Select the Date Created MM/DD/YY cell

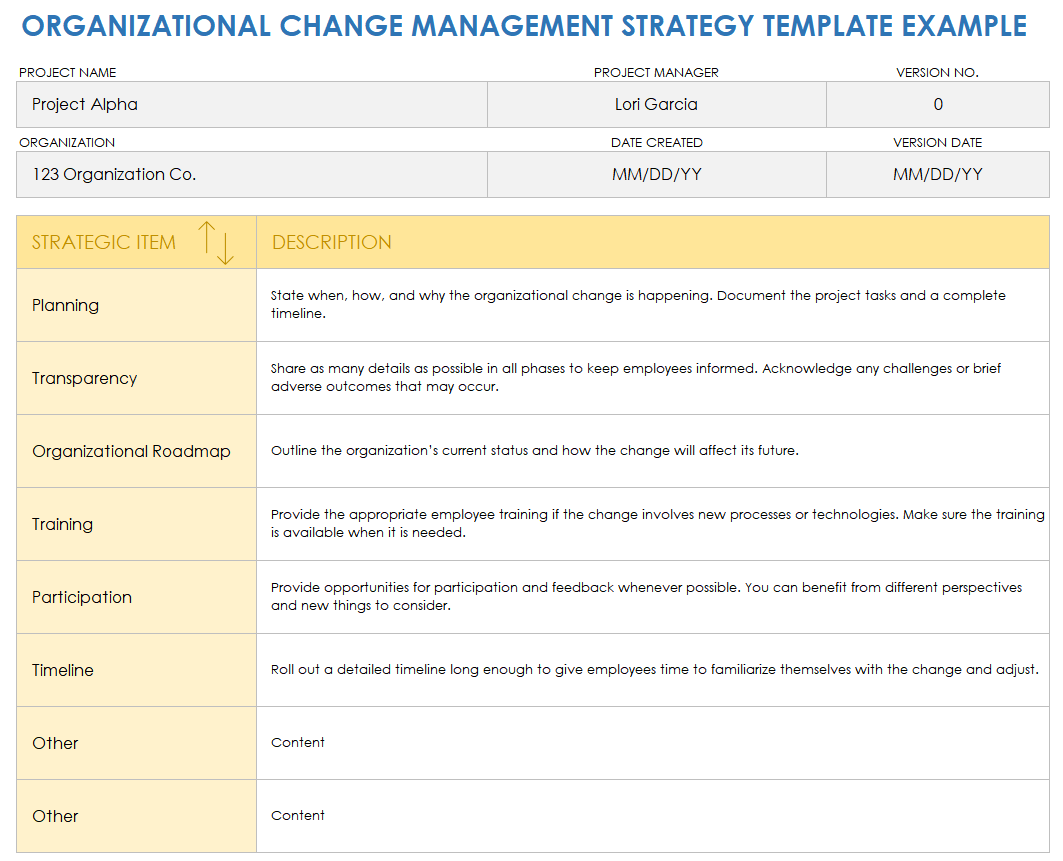pos(656,175)
